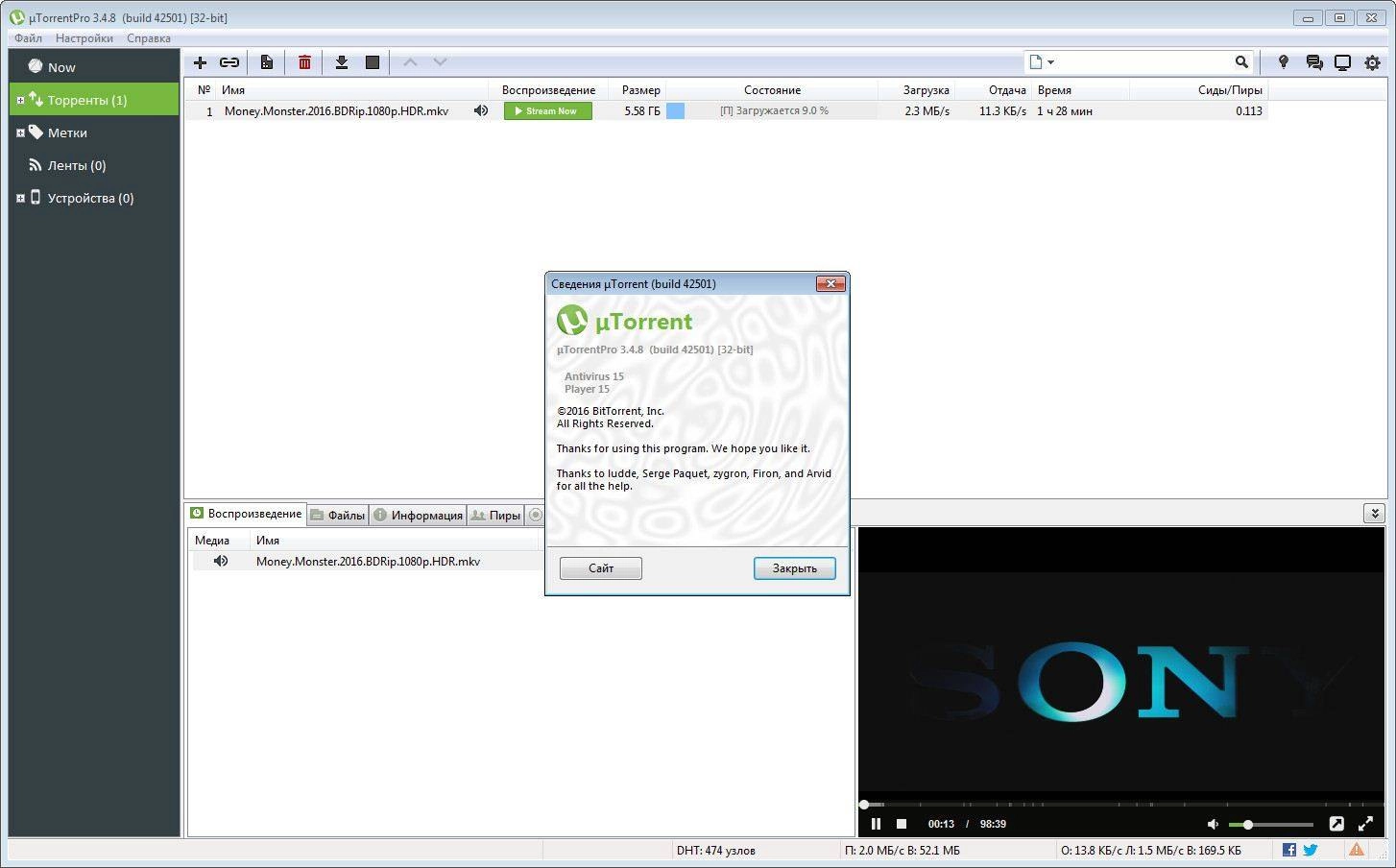Click the Сайт button in dialog
Image resolution: width=1396 pixels, height=868 pixels.
point(601,568)
